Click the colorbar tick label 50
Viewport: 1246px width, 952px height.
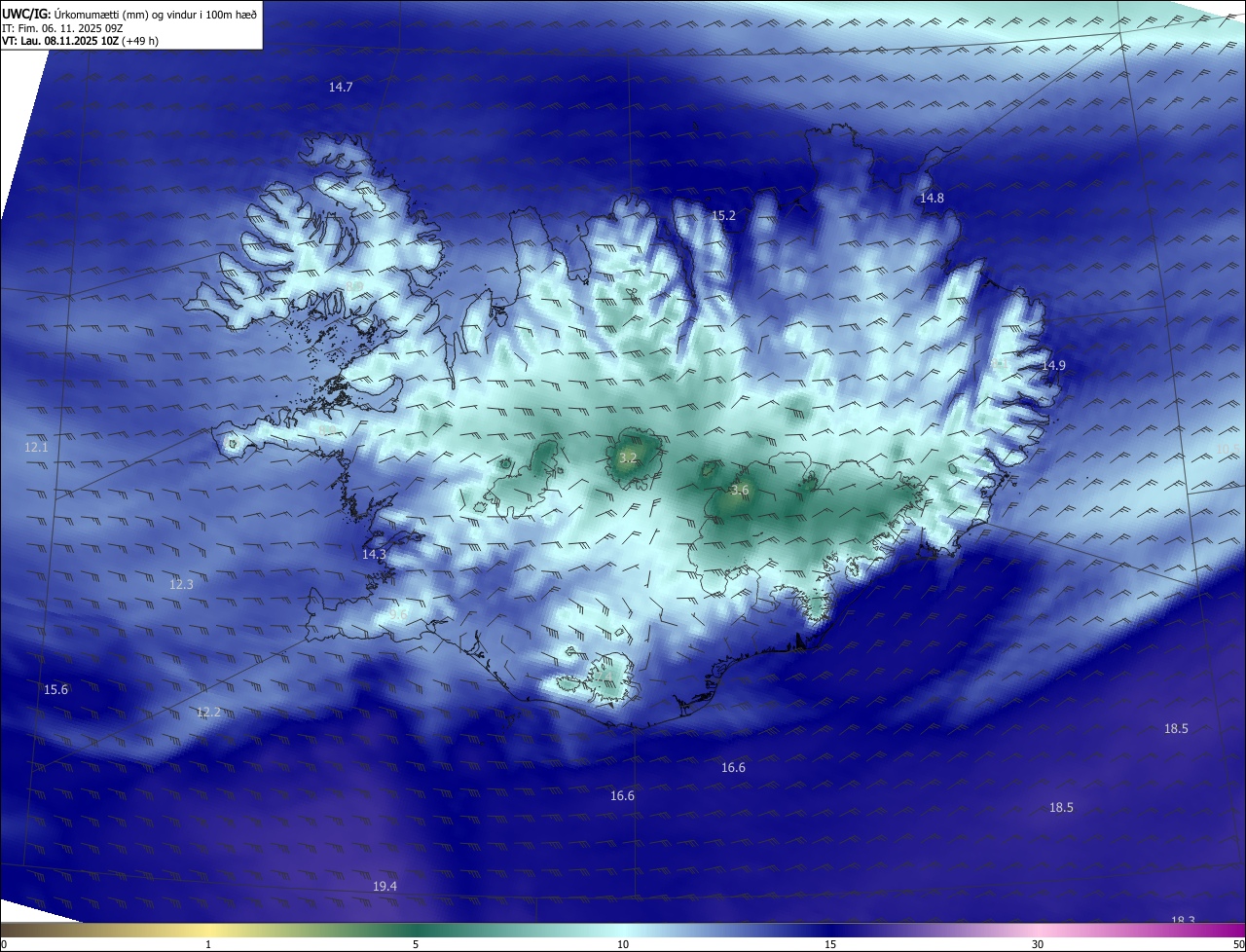click(1238, 944)
